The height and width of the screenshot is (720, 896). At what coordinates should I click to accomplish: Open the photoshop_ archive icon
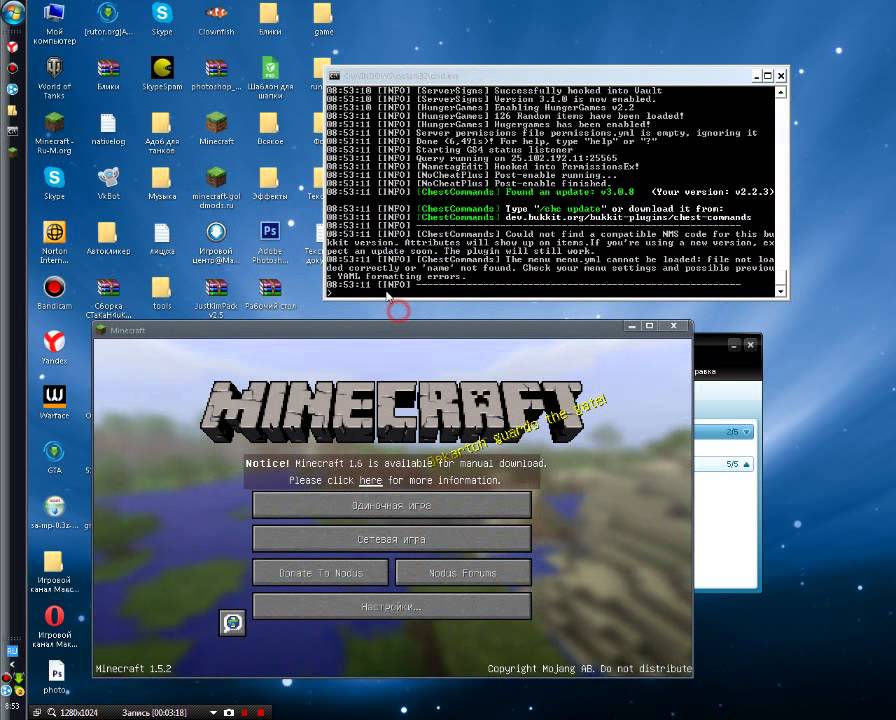[x=216, y=74]
